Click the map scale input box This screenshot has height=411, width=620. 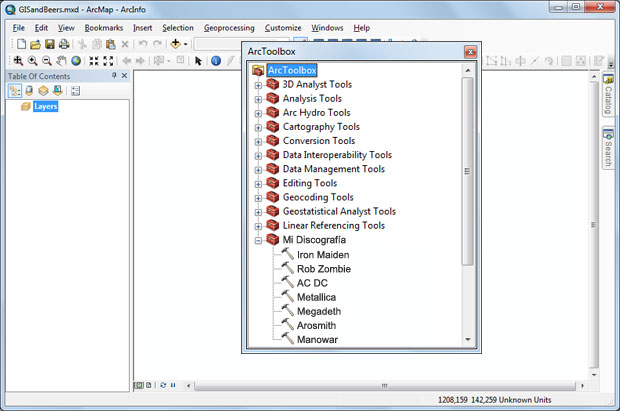click(219, 44)
